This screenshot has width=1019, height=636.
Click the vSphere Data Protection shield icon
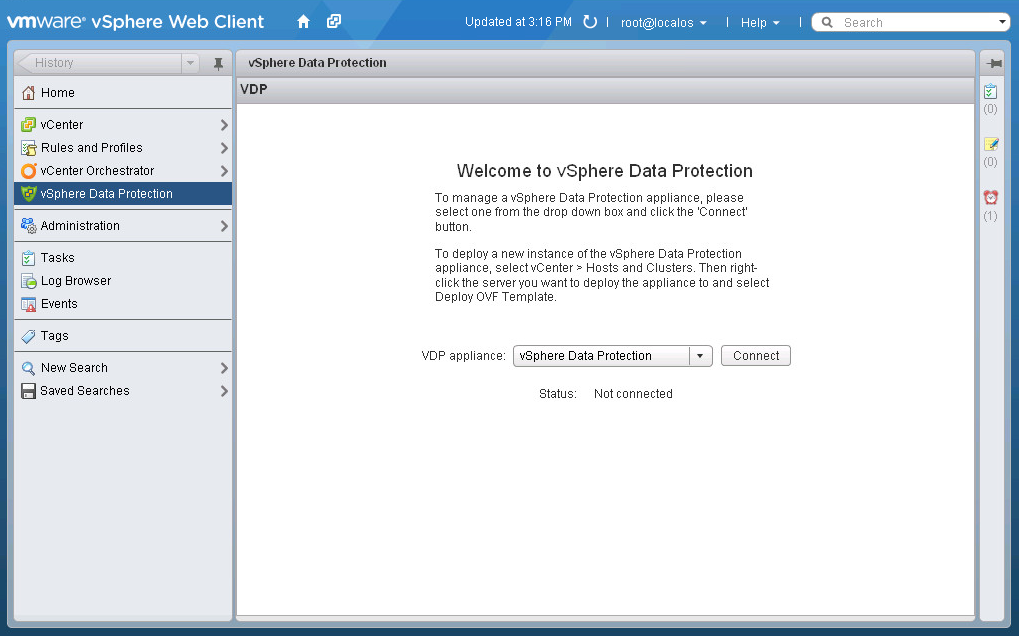29,194
